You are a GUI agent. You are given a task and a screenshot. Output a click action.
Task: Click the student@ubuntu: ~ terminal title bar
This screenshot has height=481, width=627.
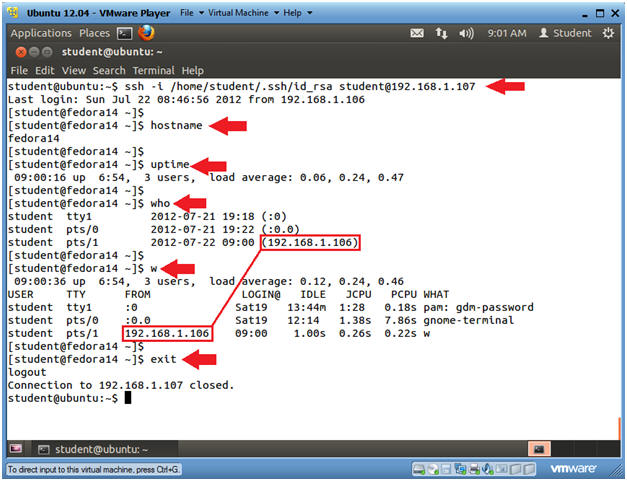pyautogui.click(x=314, y=52)
